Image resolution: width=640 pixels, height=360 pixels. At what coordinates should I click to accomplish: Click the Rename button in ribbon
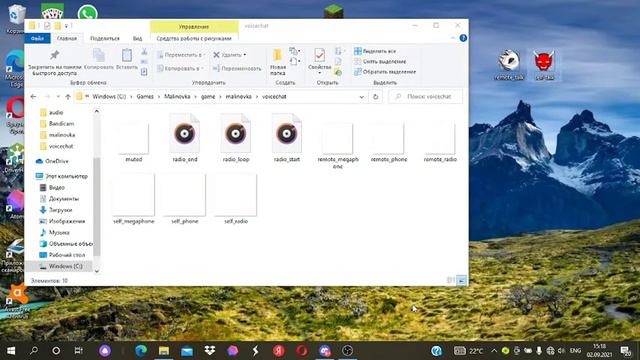click(x=237, y=69)
